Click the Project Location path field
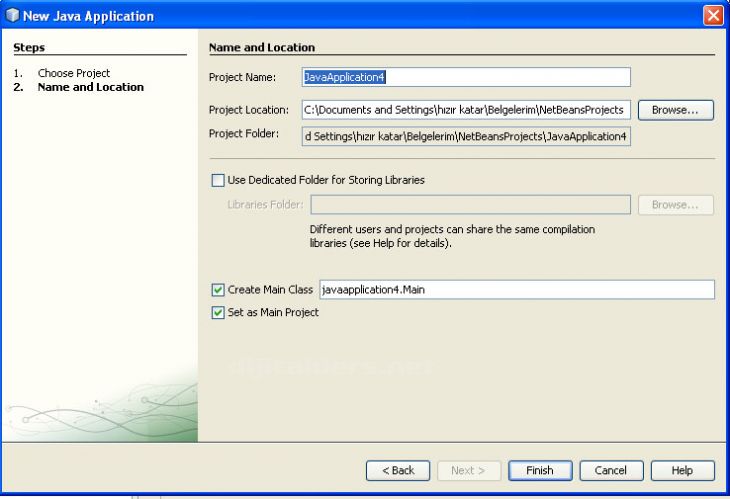 pyautogui.click(x=466, y=110)
